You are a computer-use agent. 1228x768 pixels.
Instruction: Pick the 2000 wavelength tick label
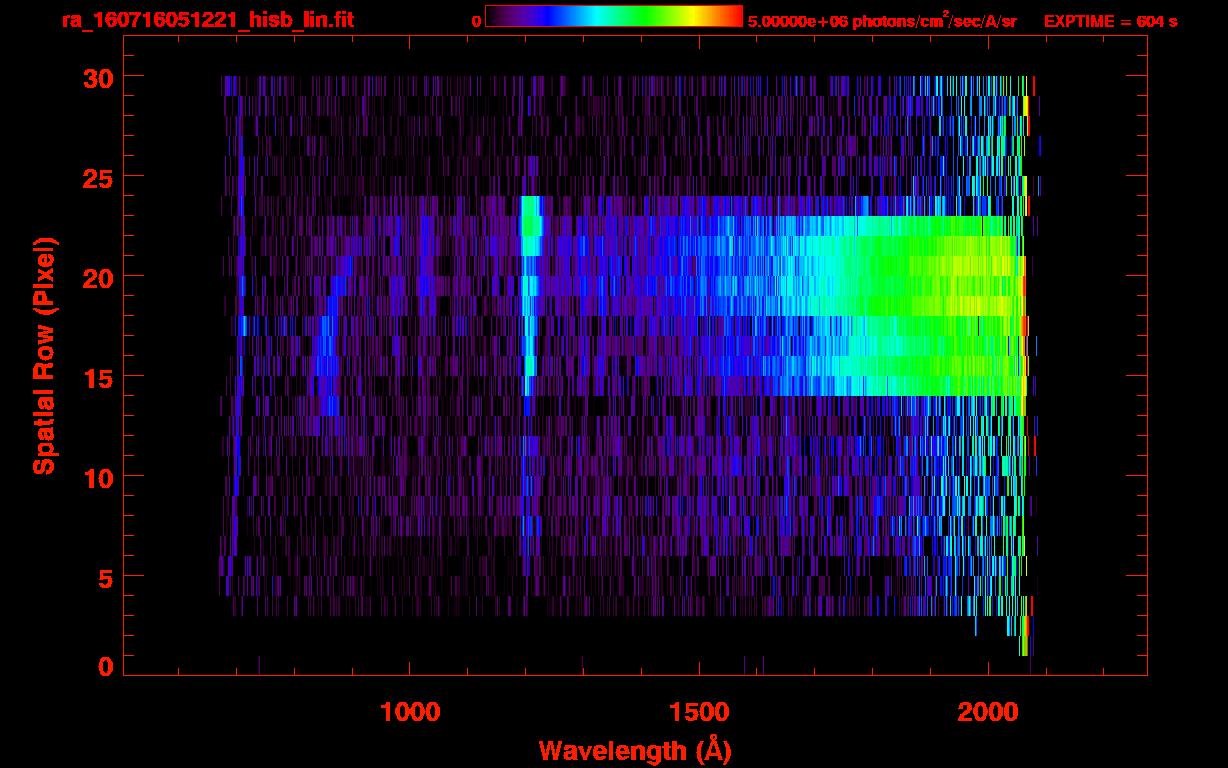click(x=987, y=712)
